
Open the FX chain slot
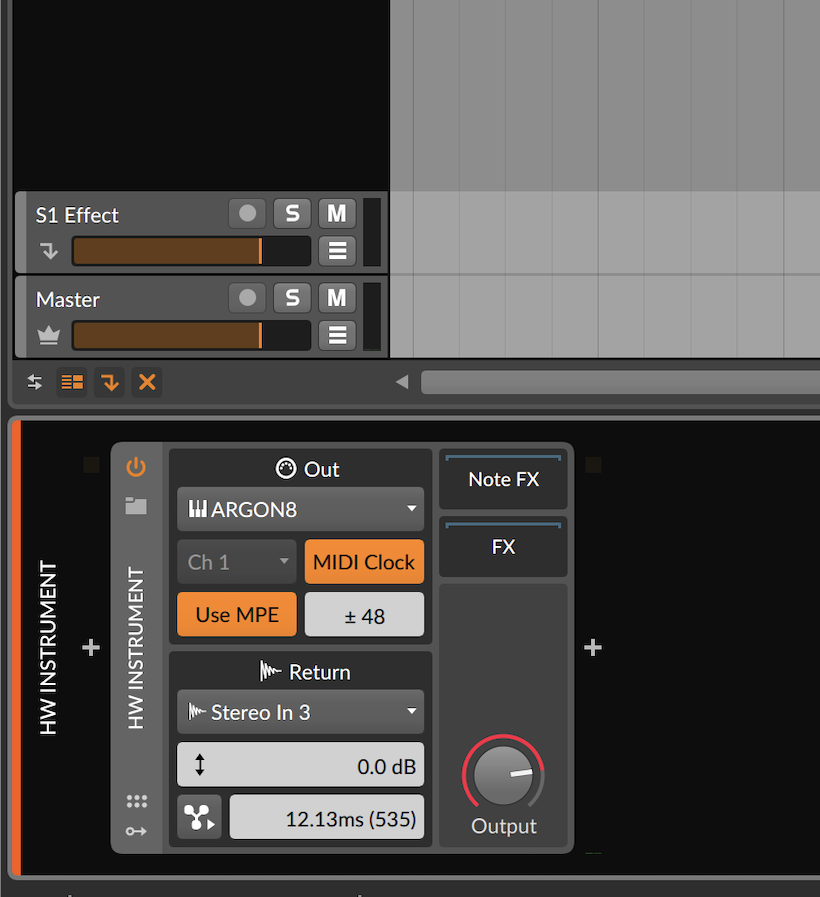503,547
